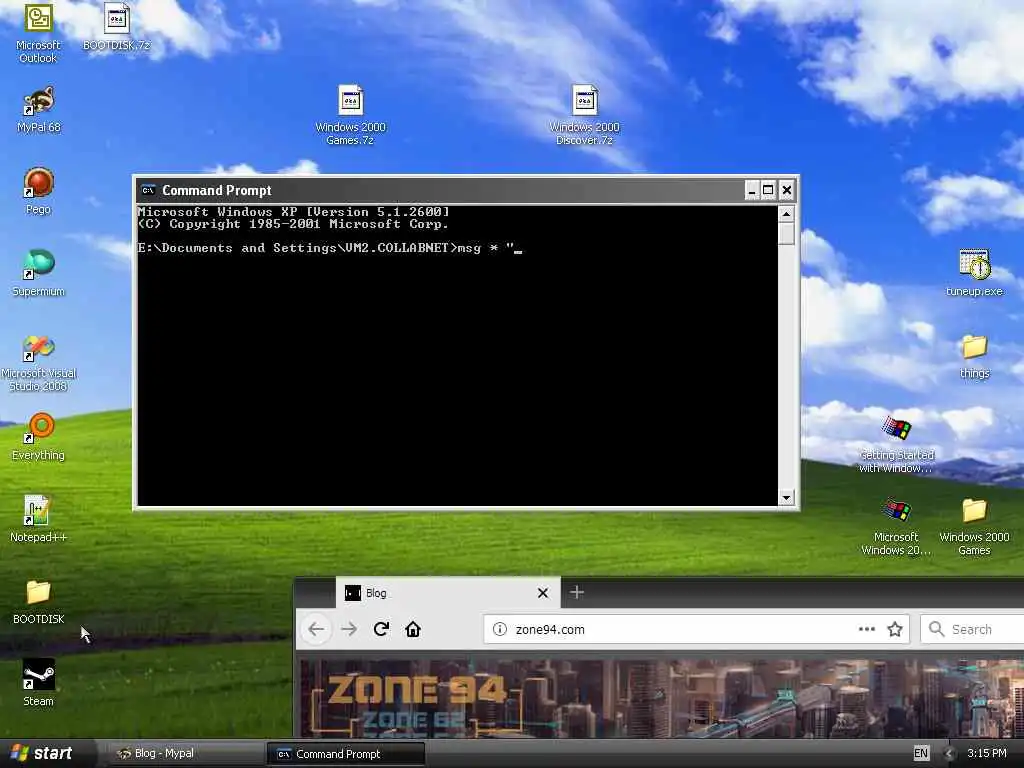This screenshot has width=1024, height=768.
Task: Open a new browser tab
Action: [x=577, y=592]
